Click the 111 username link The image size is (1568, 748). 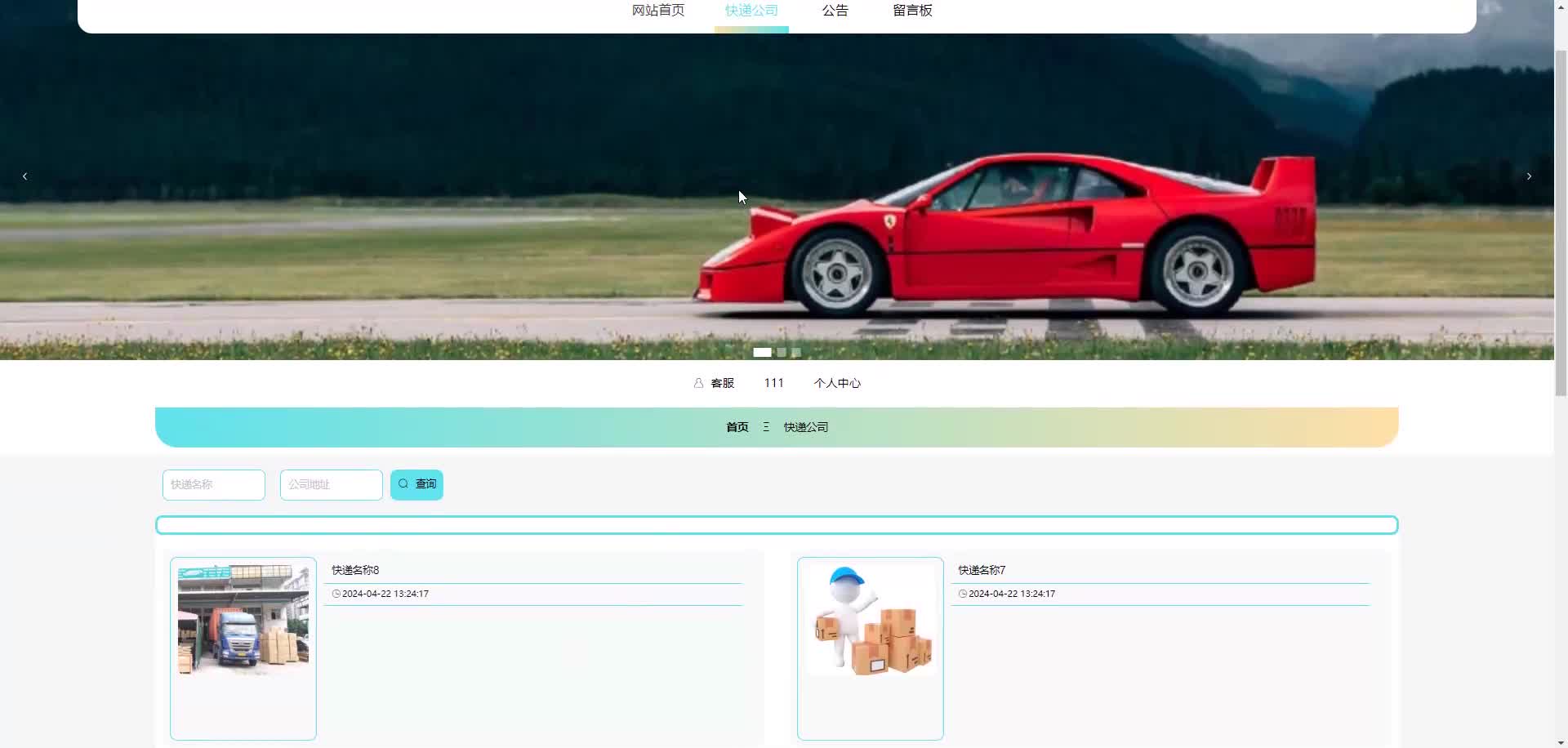coord(774,383)
